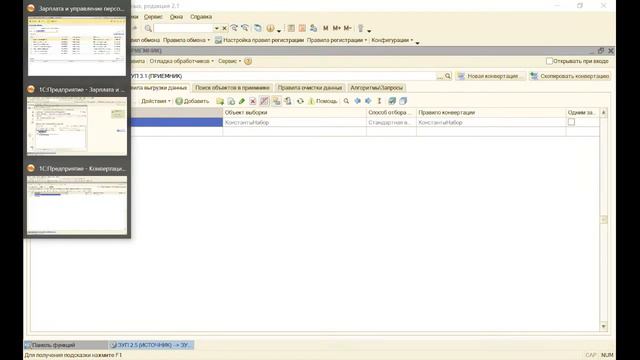Screen dimensions: 640x360
Task: Toggle the hierarchy view icon
Action: (276, 101)
